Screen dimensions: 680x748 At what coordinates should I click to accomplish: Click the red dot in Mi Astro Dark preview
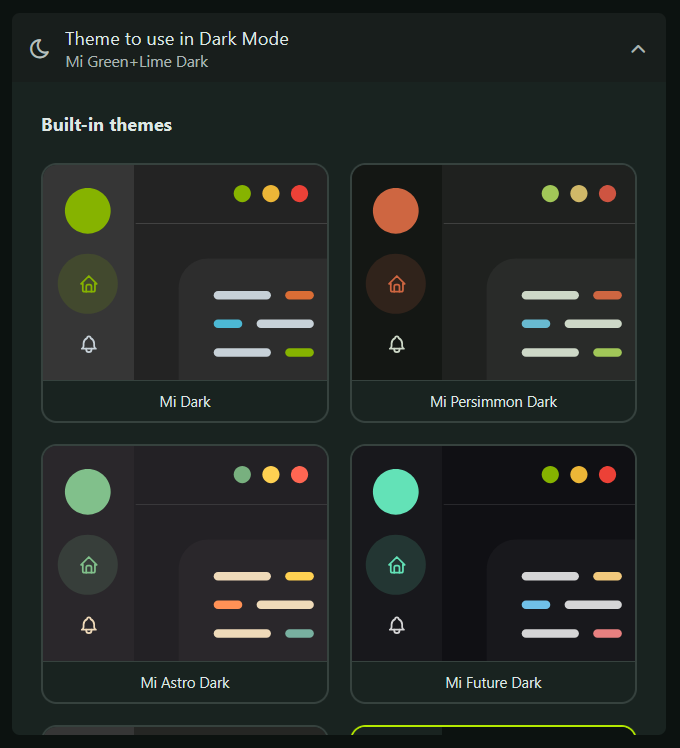click(300, 475)
